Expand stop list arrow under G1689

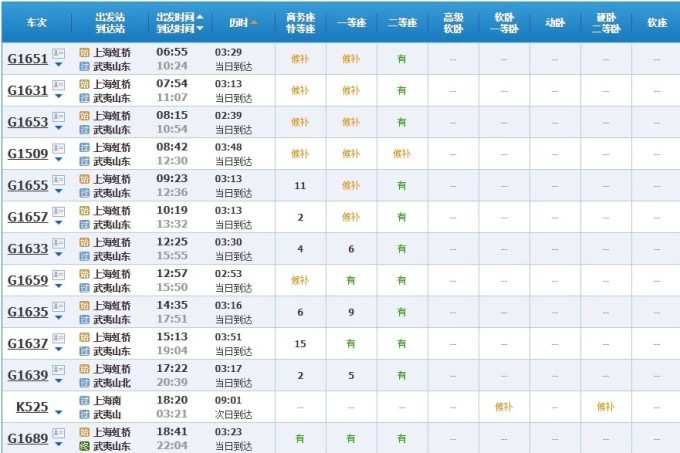pos(59,444)
